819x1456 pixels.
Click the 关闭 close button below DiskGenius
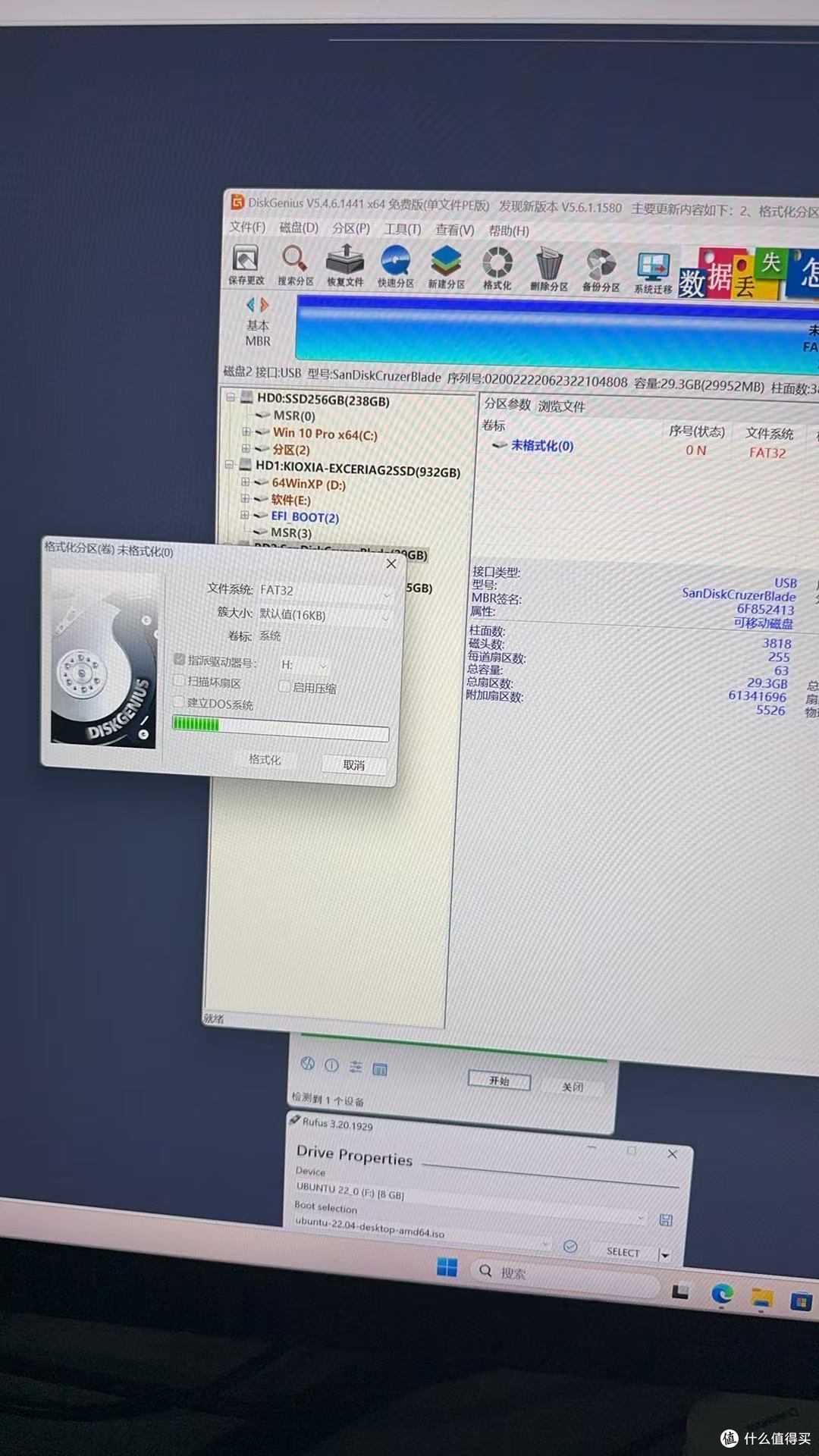573,1087
